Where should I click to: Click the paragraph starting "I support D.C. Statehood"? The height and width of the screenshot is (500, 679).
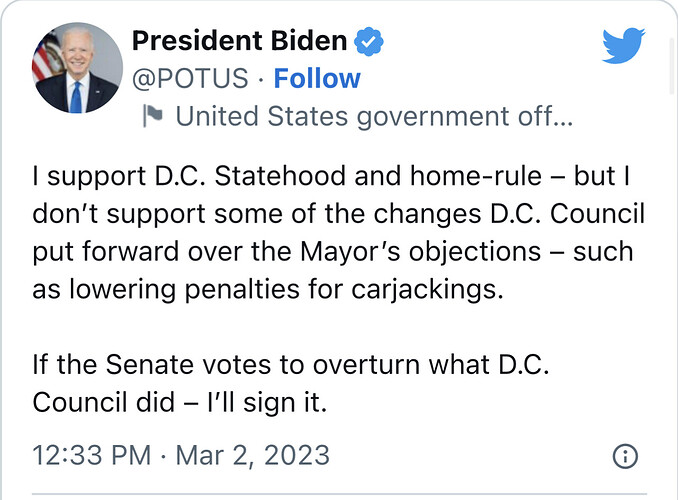tap(339, 232)
